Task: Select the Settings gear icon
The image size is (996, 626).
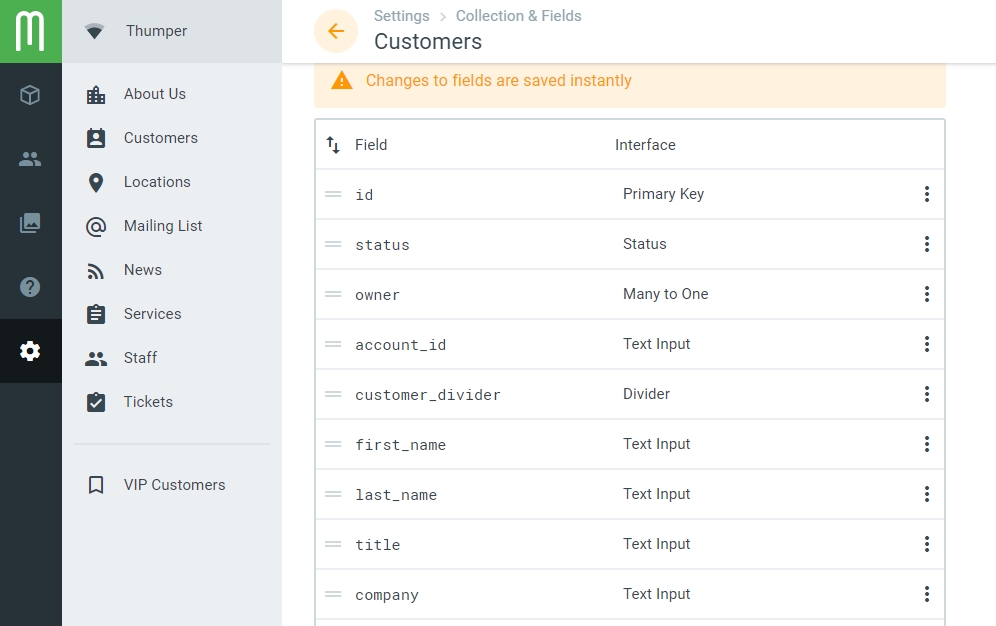Action: click(x=30, y=350)
